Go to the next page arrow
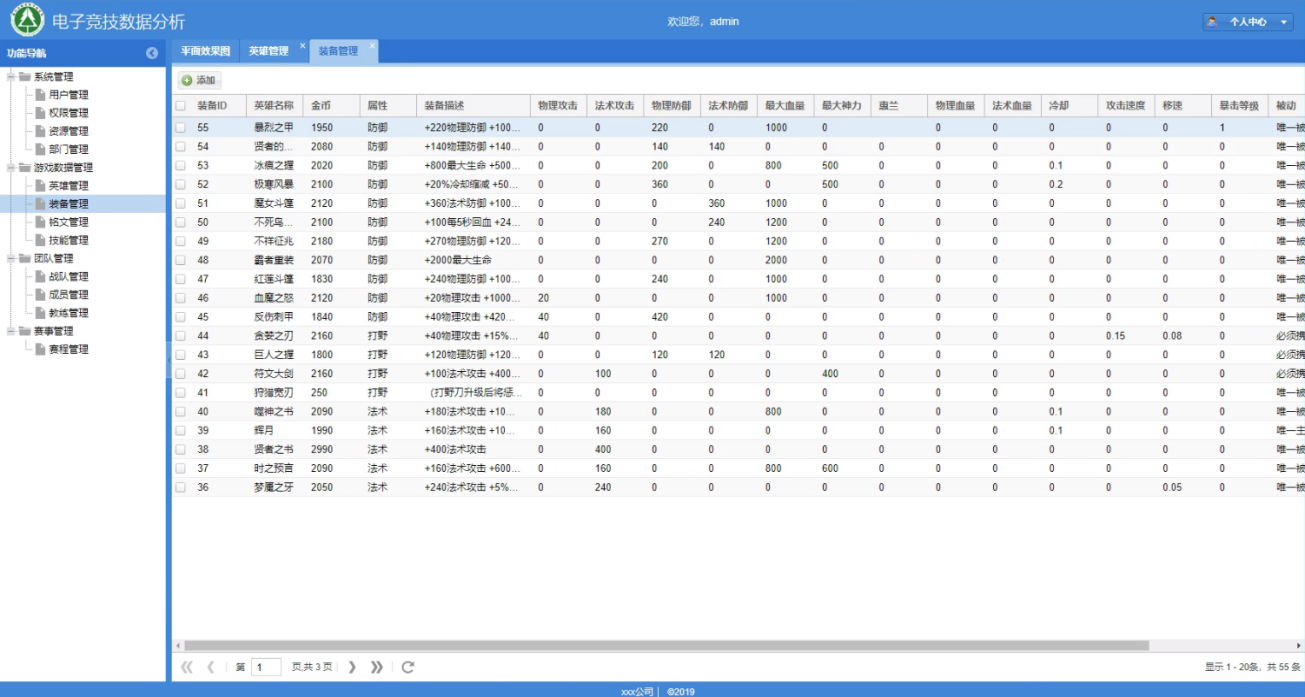1305x697 pixels. click(x=352, y=667)
